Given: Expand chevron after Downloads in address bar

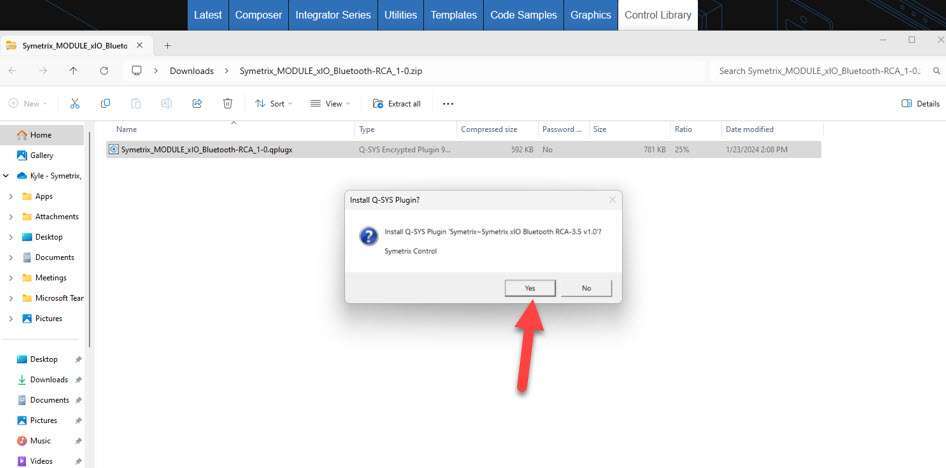Looking at the screenshot, I should click(x=227, y=71).
